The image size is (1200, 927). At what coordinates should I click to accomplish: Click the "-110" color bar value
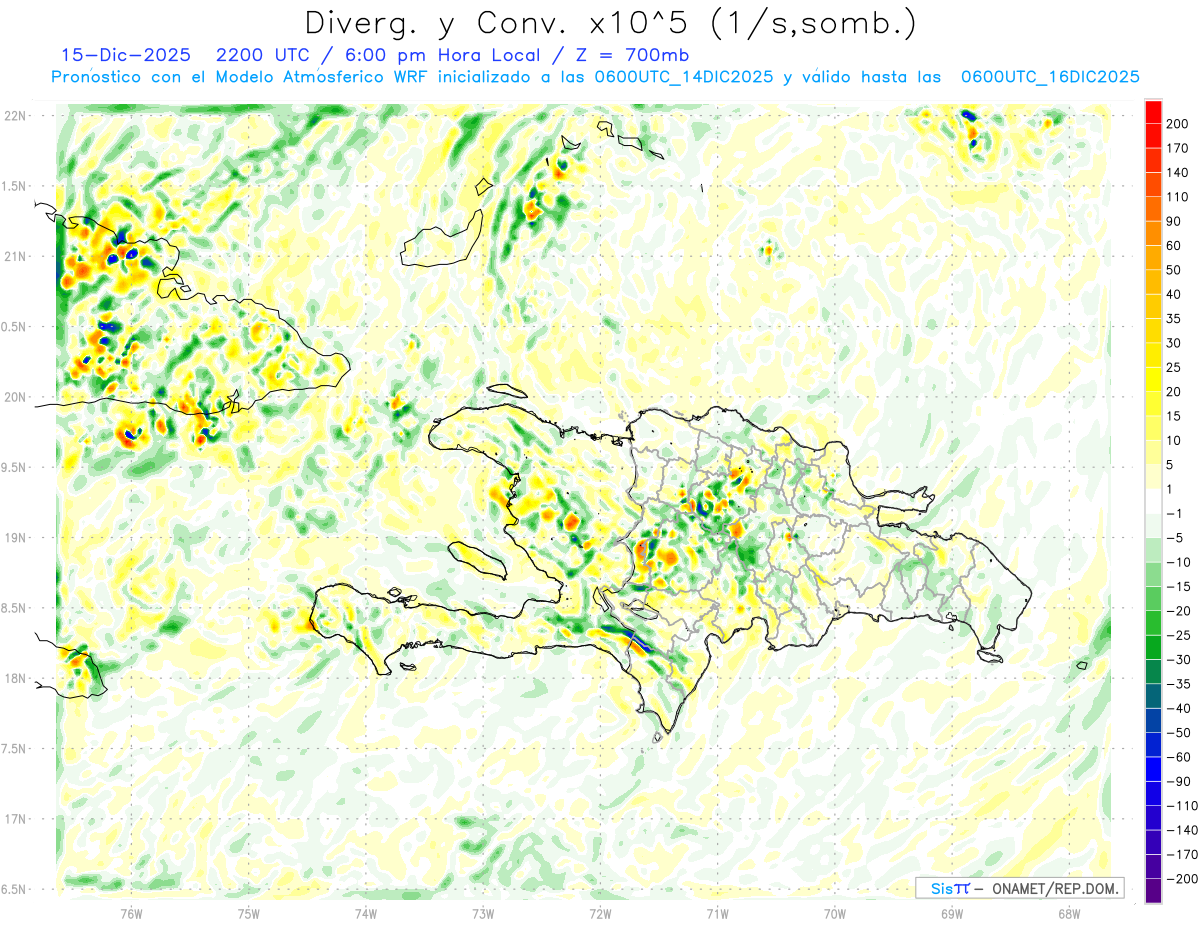(1181, 805)
